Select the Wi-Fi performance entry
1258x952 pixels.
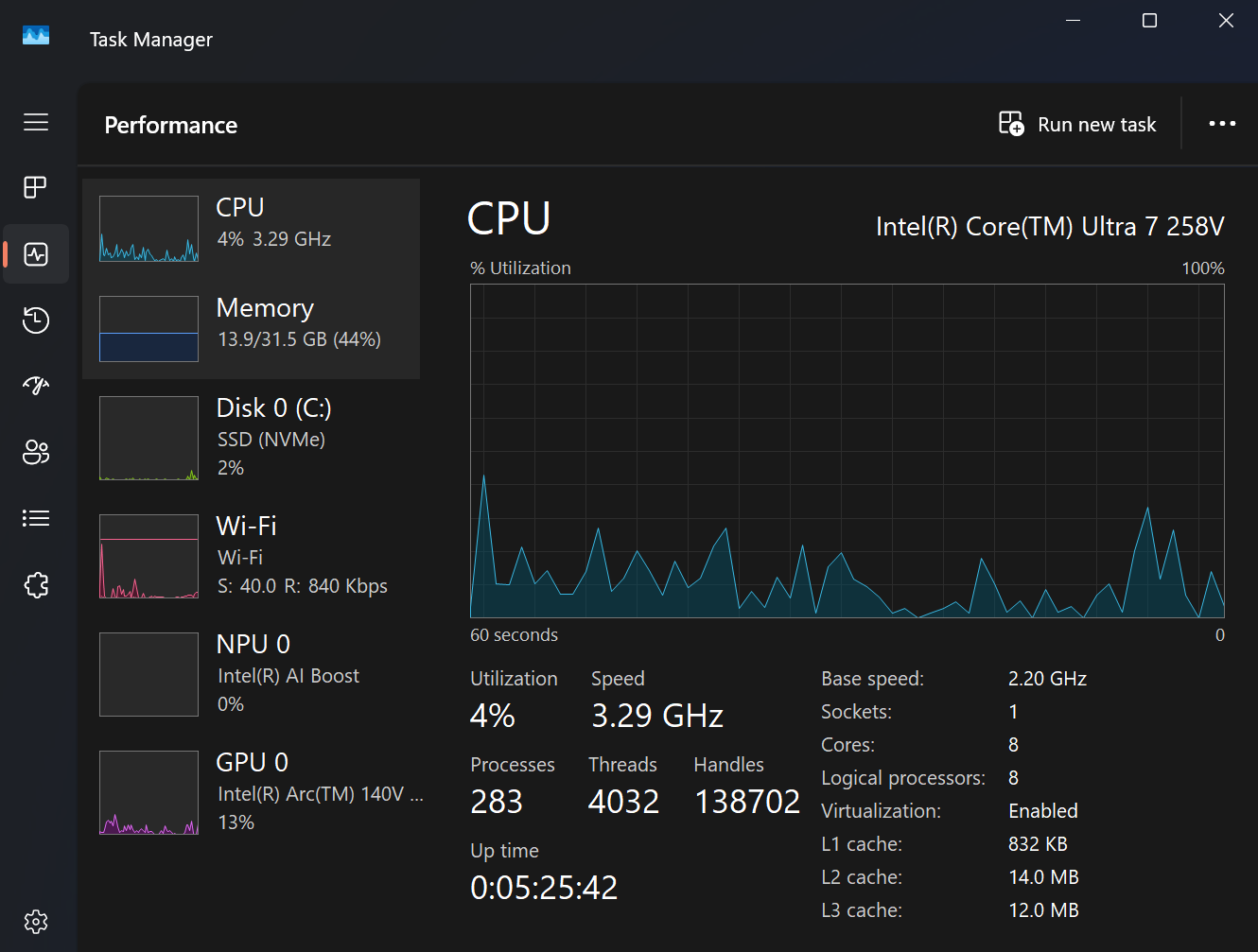coord(252,556)
